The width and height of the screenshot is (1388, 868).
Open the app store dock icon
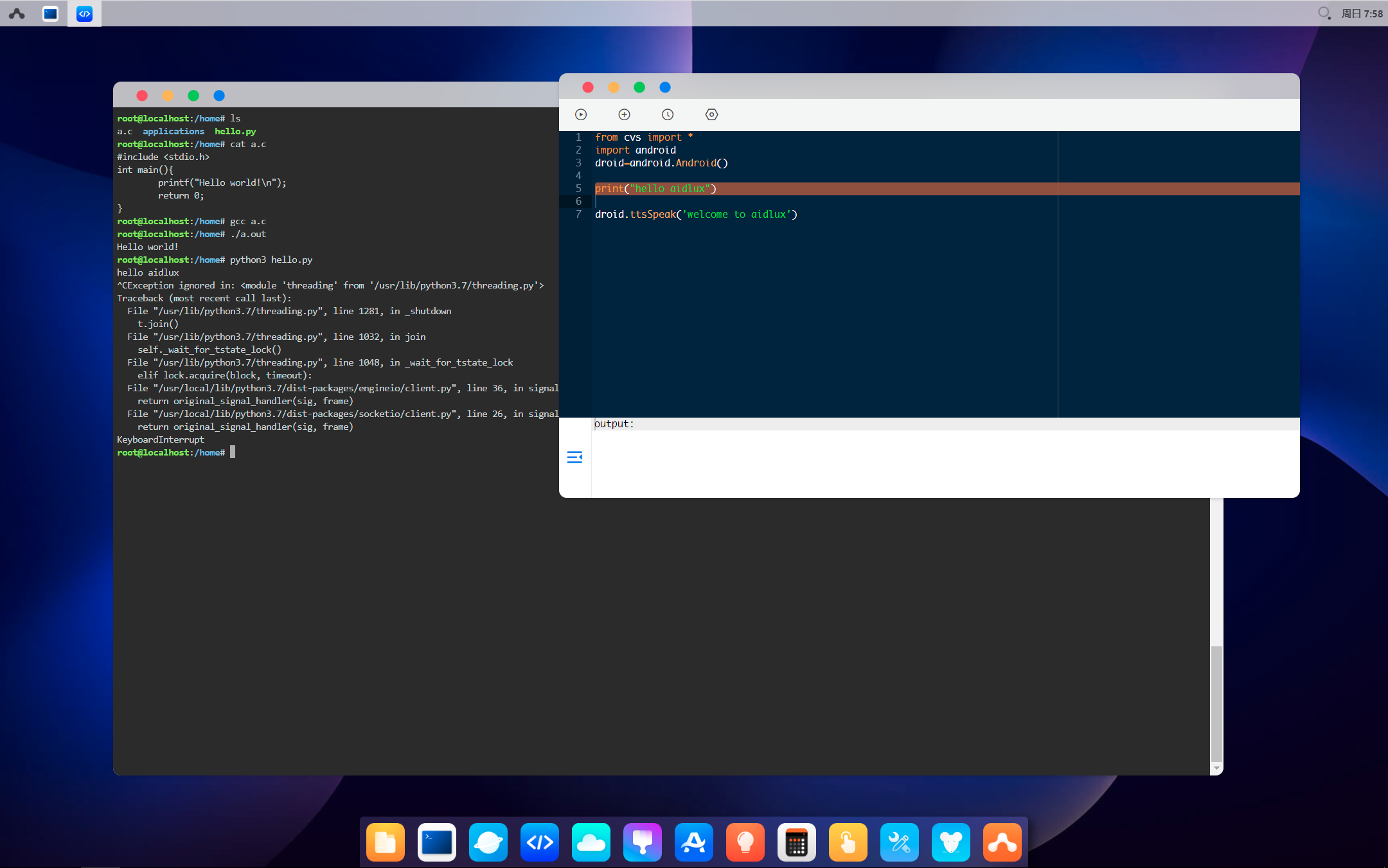click(x=694, y=842)
